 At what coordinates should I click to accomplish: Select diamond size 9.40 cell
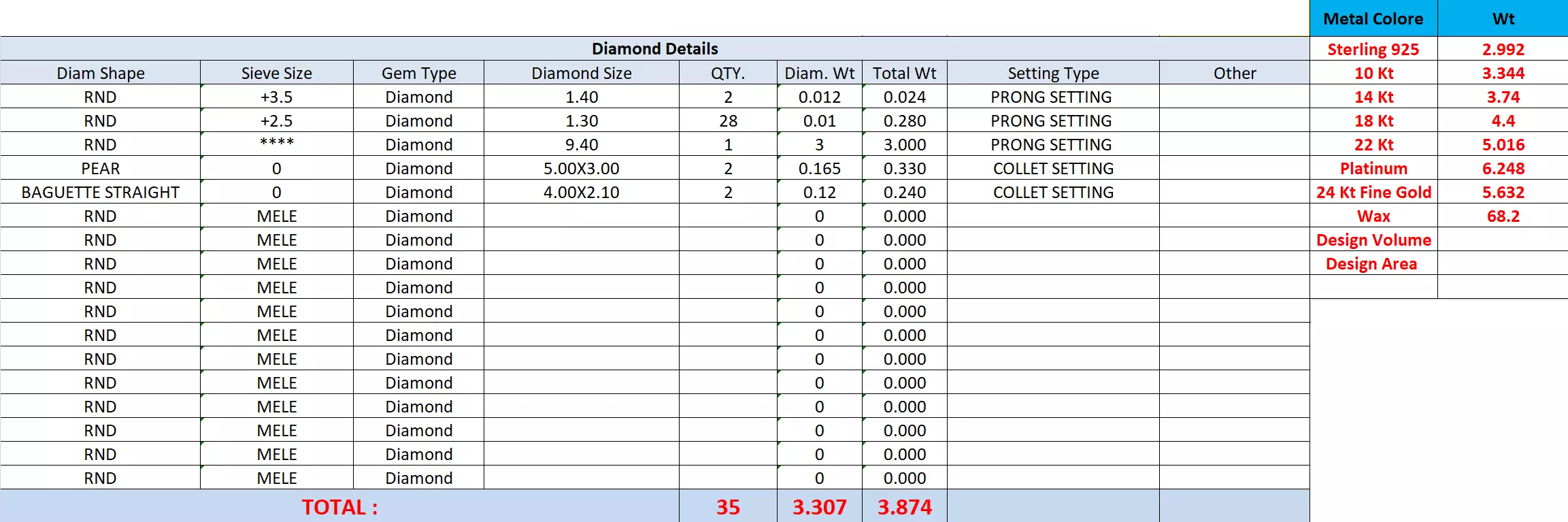pyautogui.click(x=582, y=144)
